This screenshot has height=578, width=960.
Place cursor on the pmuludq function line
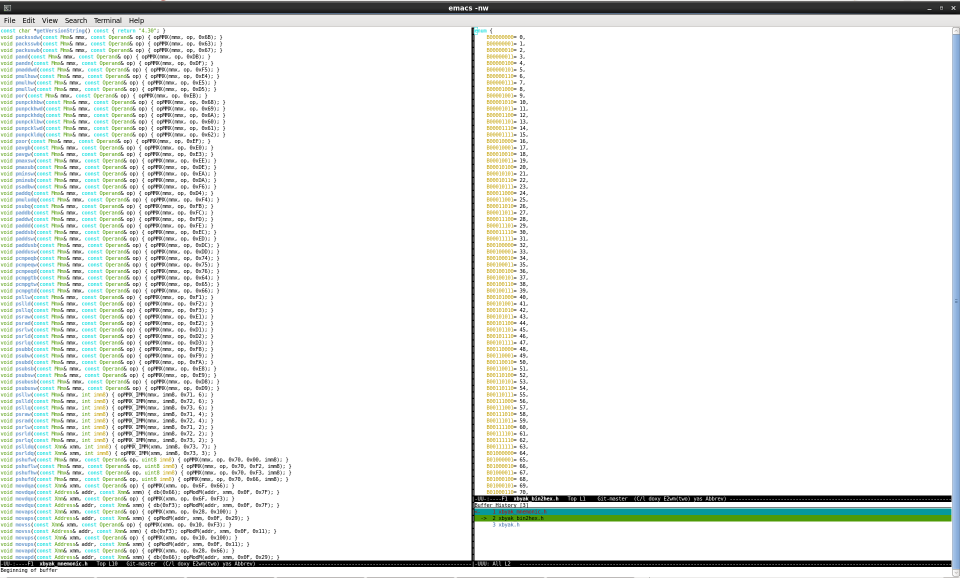pyautogui.click(x=110, y=200)
